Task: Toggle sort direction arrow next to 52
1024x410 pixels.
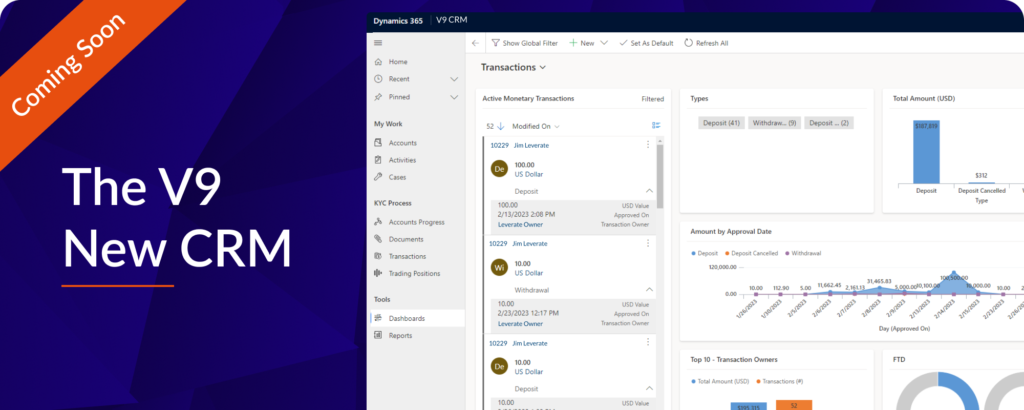Action: [501, 126]
